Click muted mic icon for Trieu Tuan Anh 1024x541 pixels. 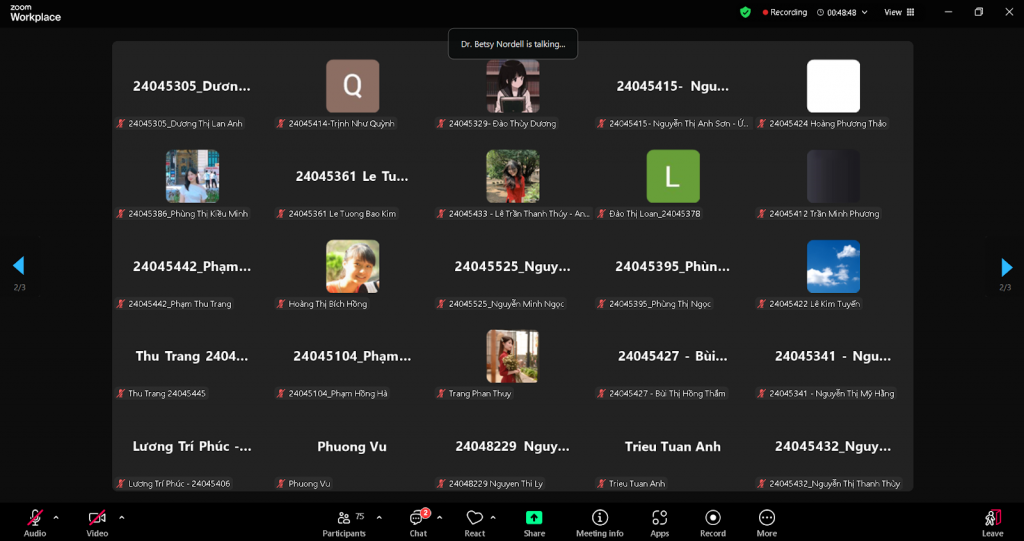click(601, 484)
